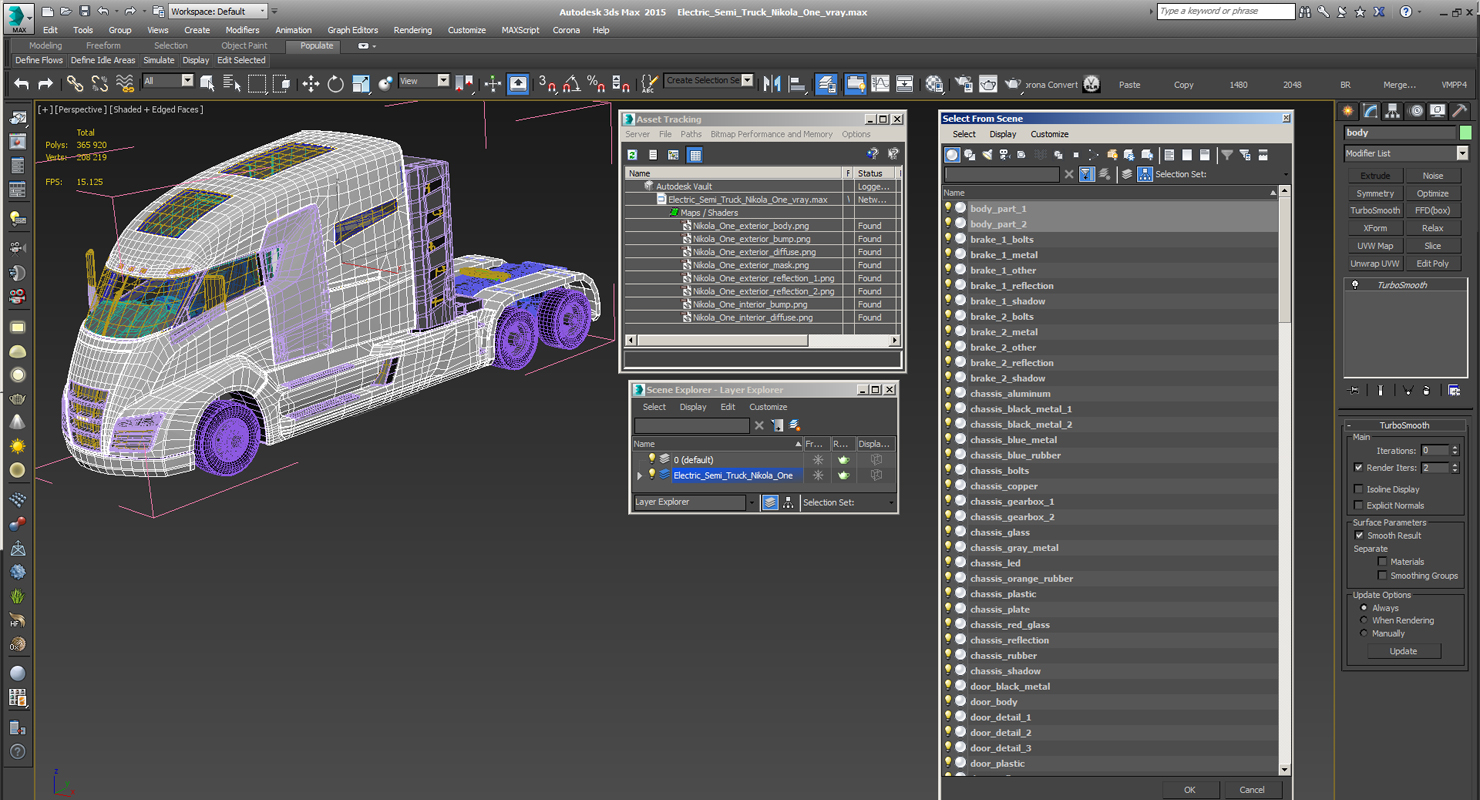Toggle the 3D Snaps button
The width and height of the screenshot is (1480, 800).
coord(547,84)
